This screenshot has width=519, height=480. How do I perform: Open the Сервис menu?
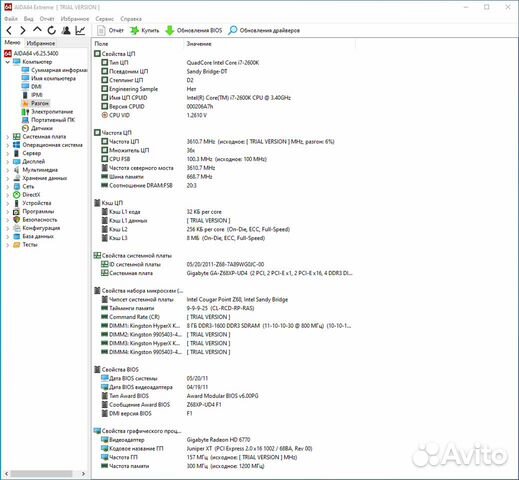click(x=105, y=19)
